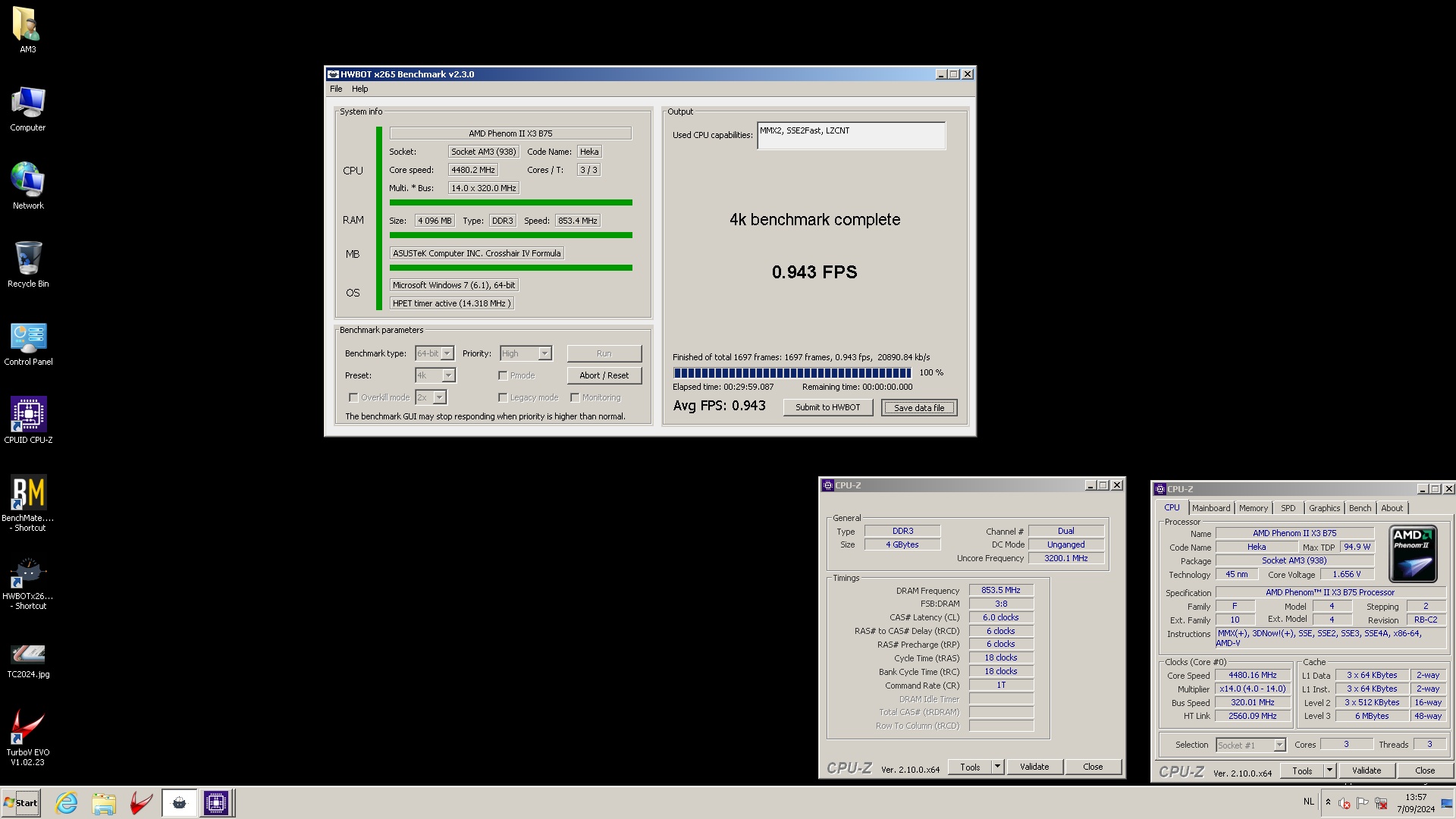Image resolution: width=1456 pixels, height=819 pixels.
Task: Open the TC2024.jpg file icon
Action: (x=28, y=661)
